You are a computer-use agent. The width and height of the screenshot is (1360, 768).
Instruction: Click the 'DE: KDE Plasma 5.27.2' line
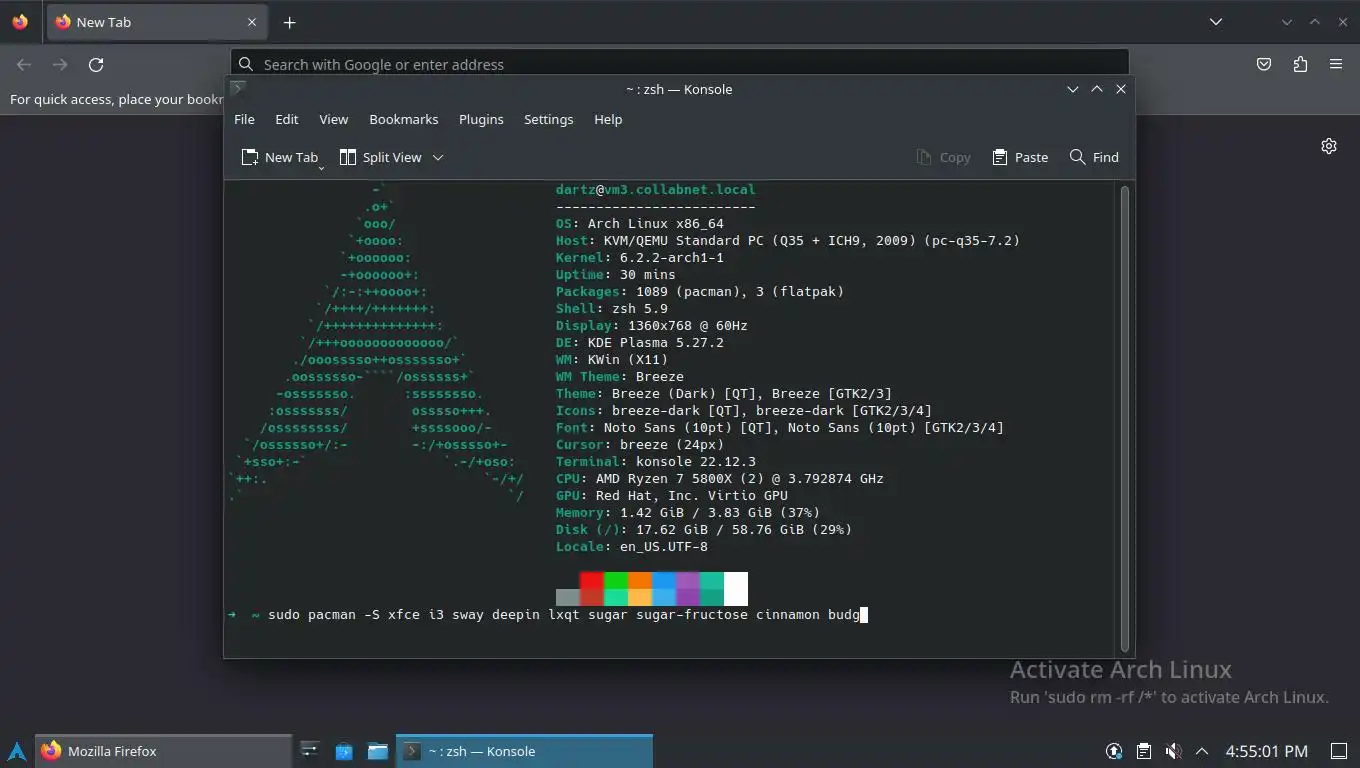640,343
